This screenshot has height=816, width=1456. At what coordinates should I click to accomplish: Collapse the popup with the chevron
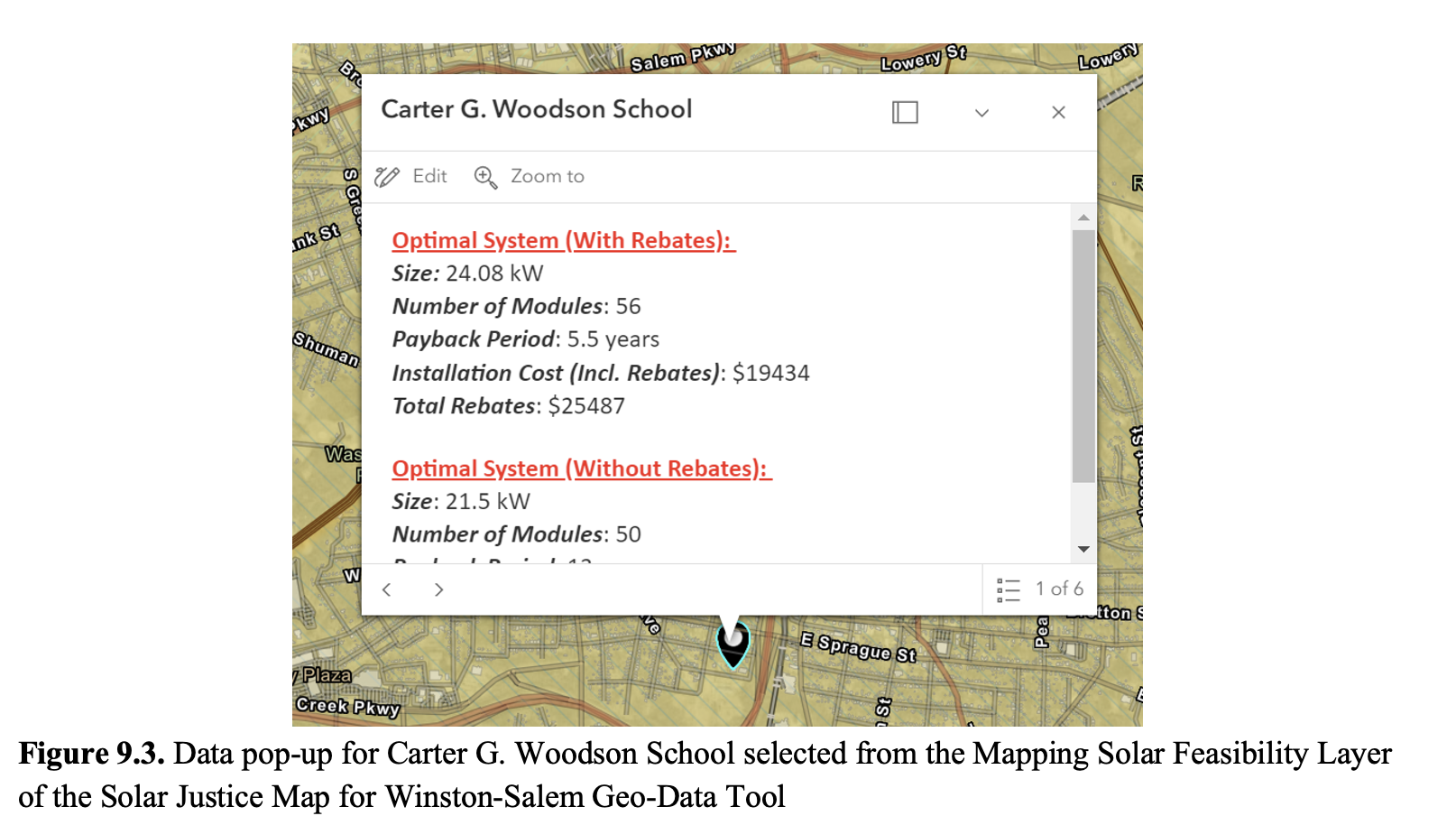click(x=981, y=113)
